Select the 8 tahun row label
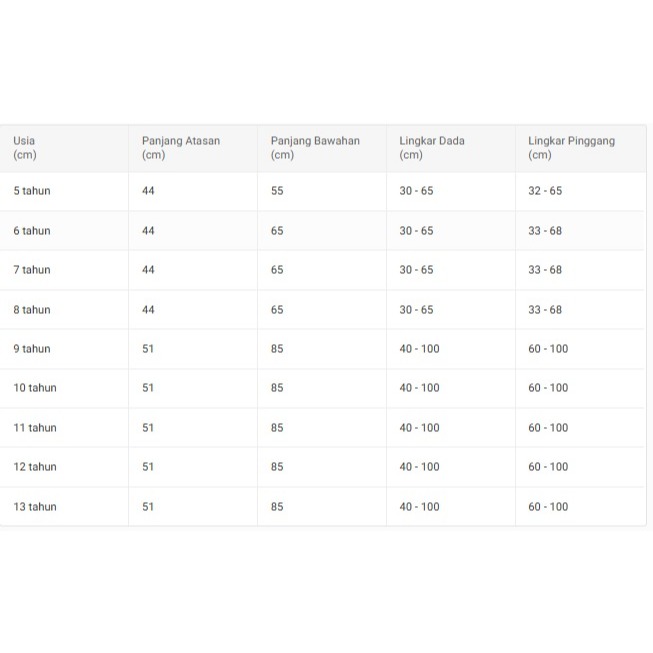653x653 pixels. pos(31,310)
